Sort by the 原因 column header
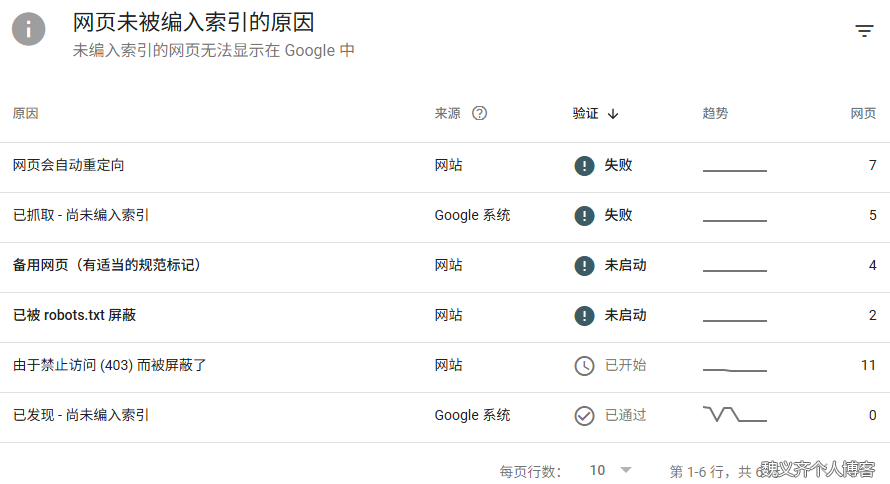The image size is (890, 484). (26, 113)
